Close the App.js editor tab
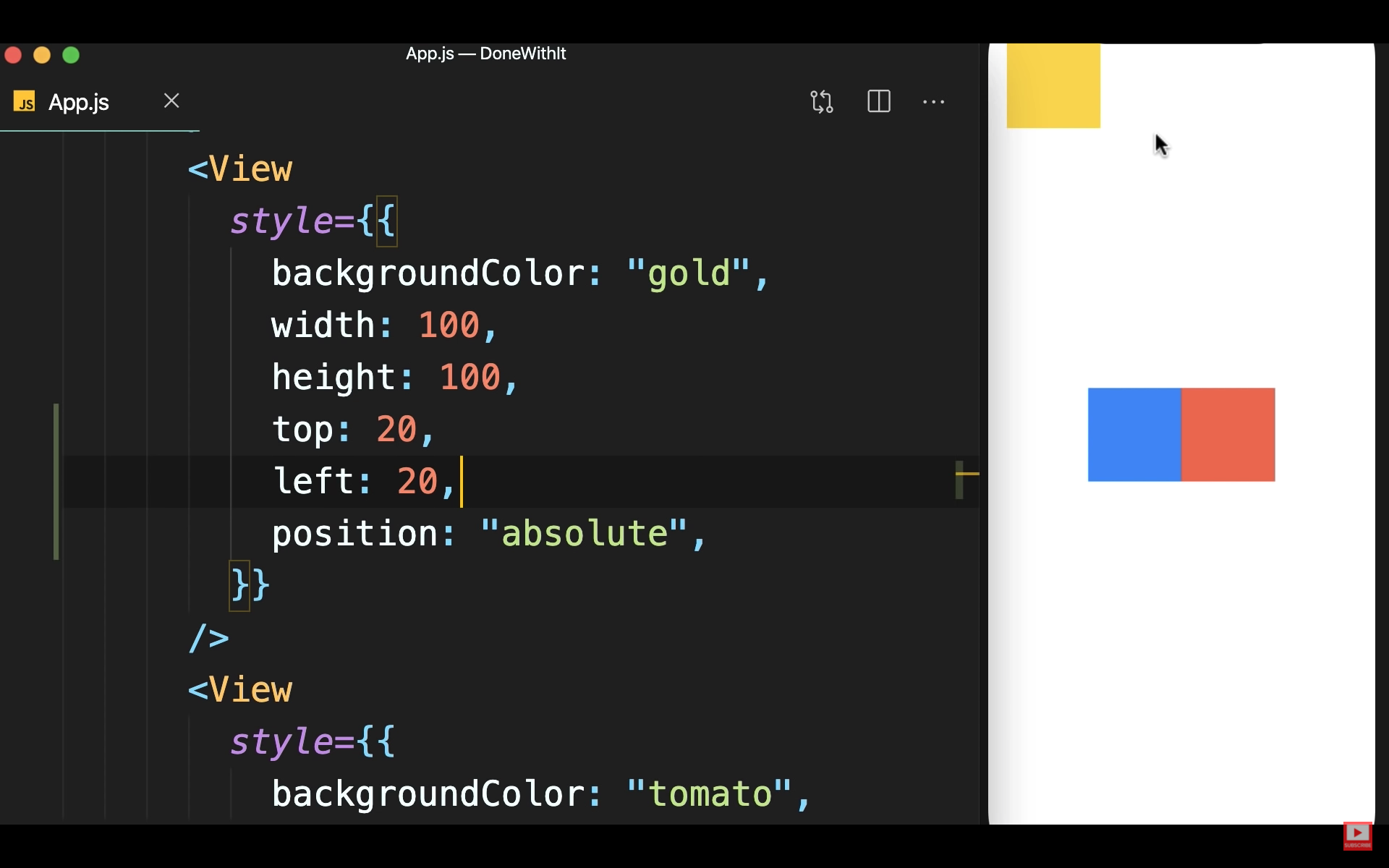The width and height of the screenshot is (1389, 868). point(171,101)
